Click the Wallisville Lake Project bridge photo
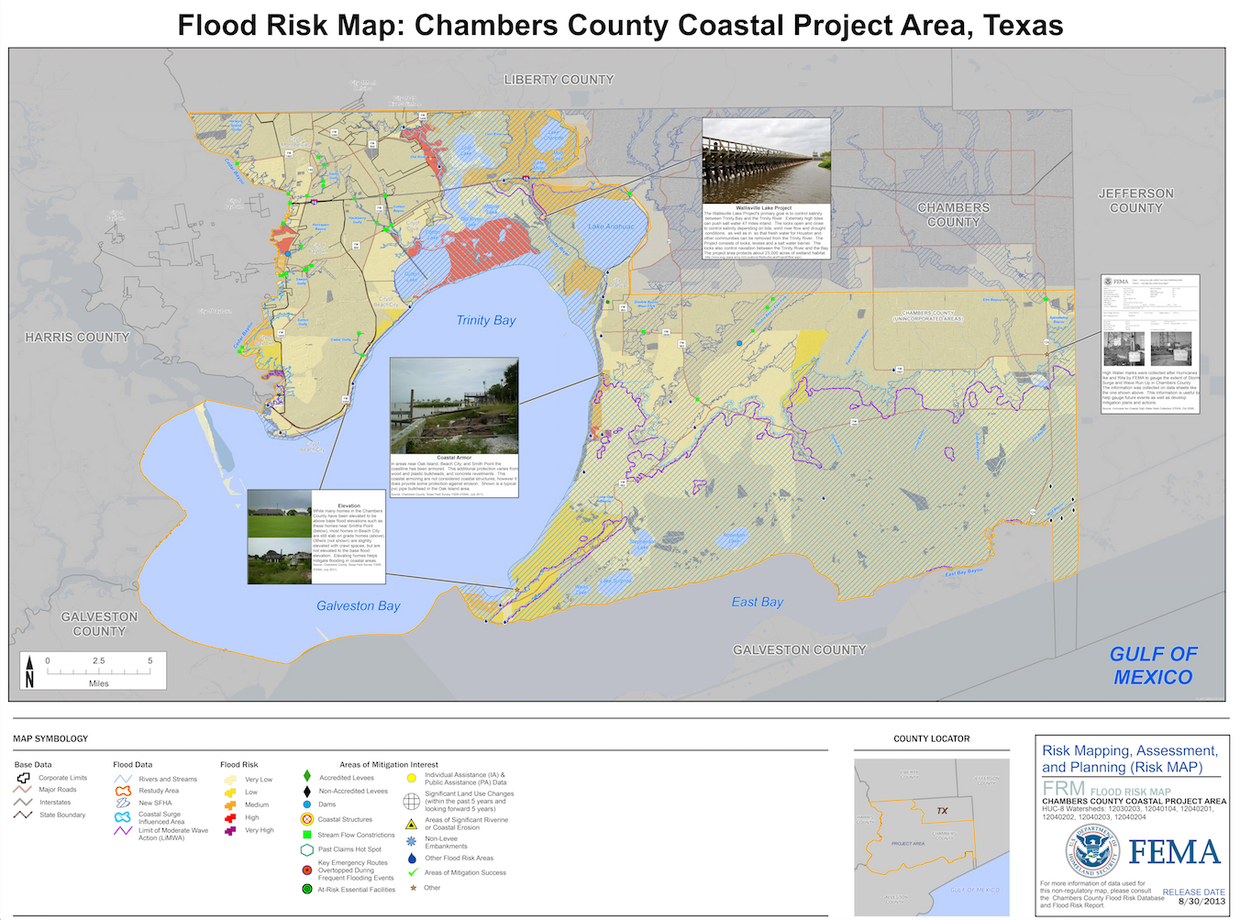This screenshot has width=1240, height=920. click(x=766, y=160)
